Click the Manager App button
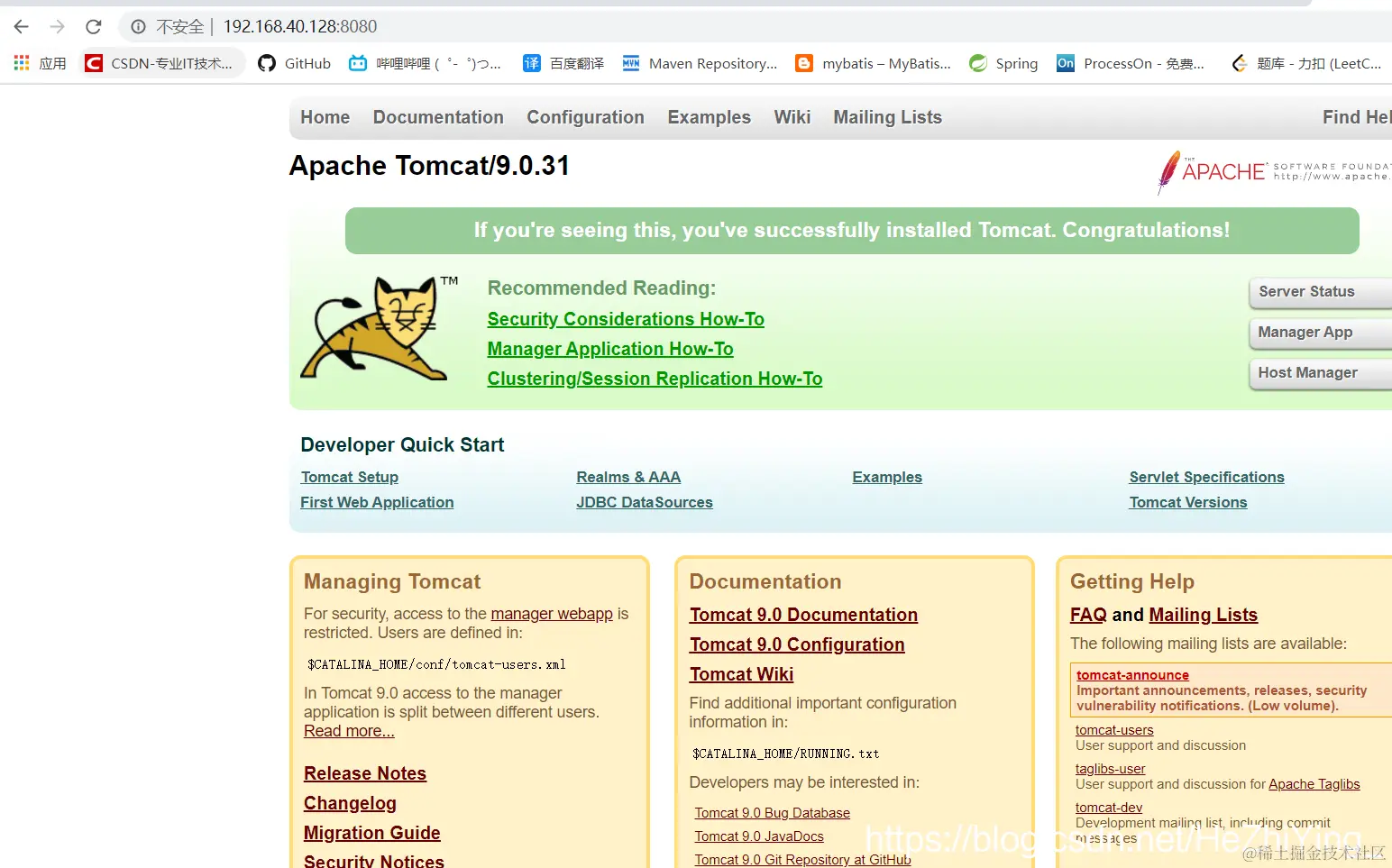The width and height of the screenshot is (1392, 868). point(1321,333)
